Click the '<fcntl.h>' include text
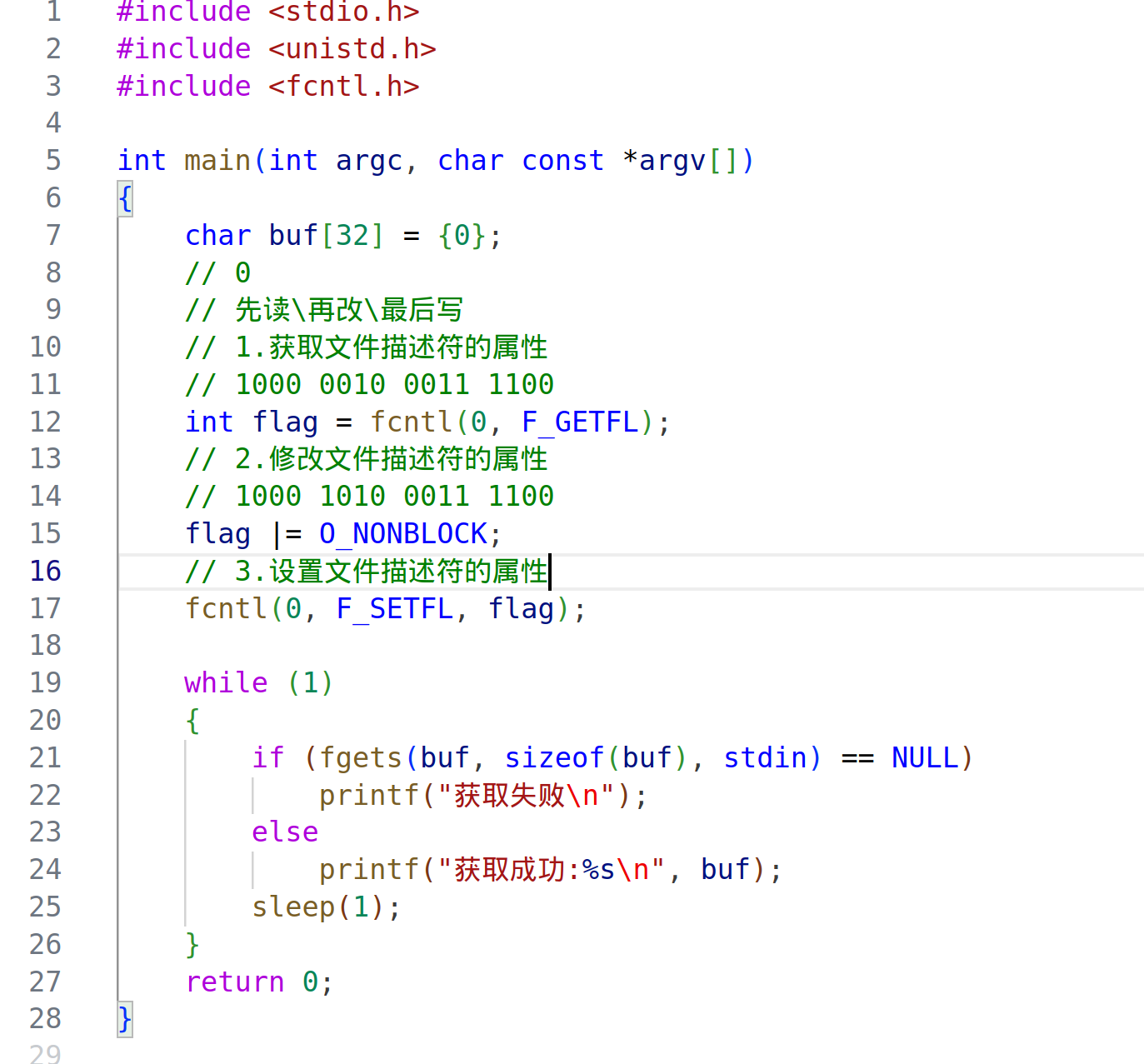 point(344,87)
